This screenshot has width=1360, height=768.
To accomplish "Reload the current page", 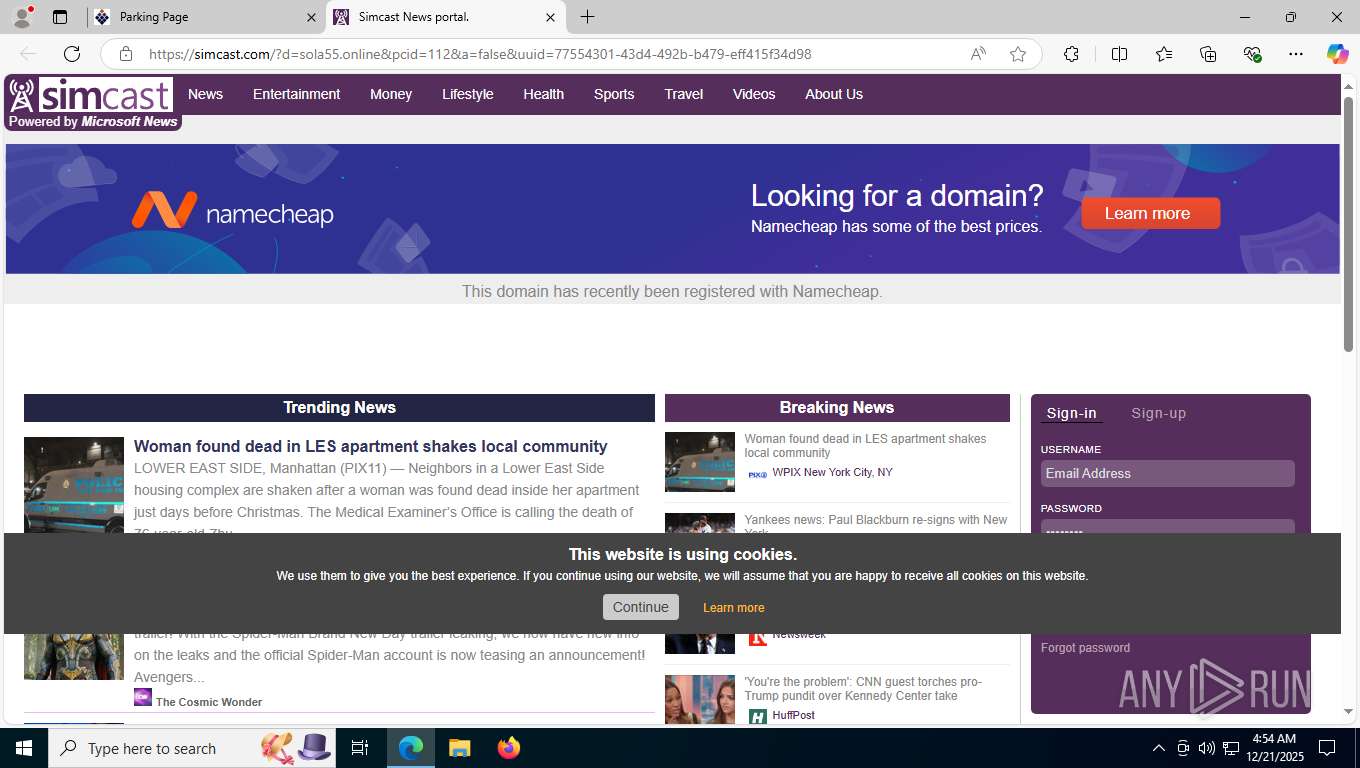I will pyautogui.click(x=72, y=54).
